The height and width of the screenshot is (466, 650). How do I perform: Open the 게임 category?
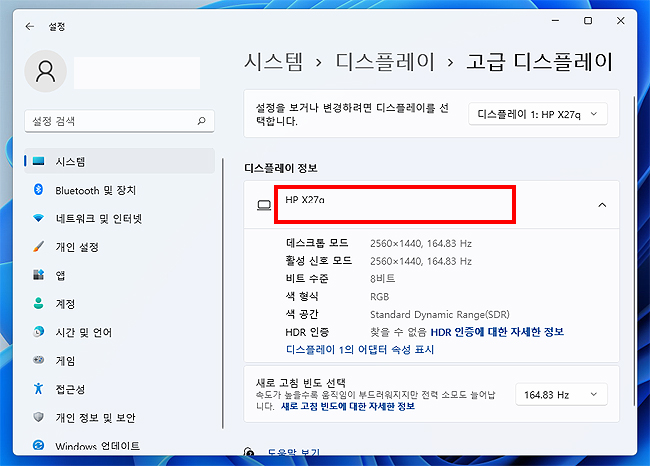119,361
